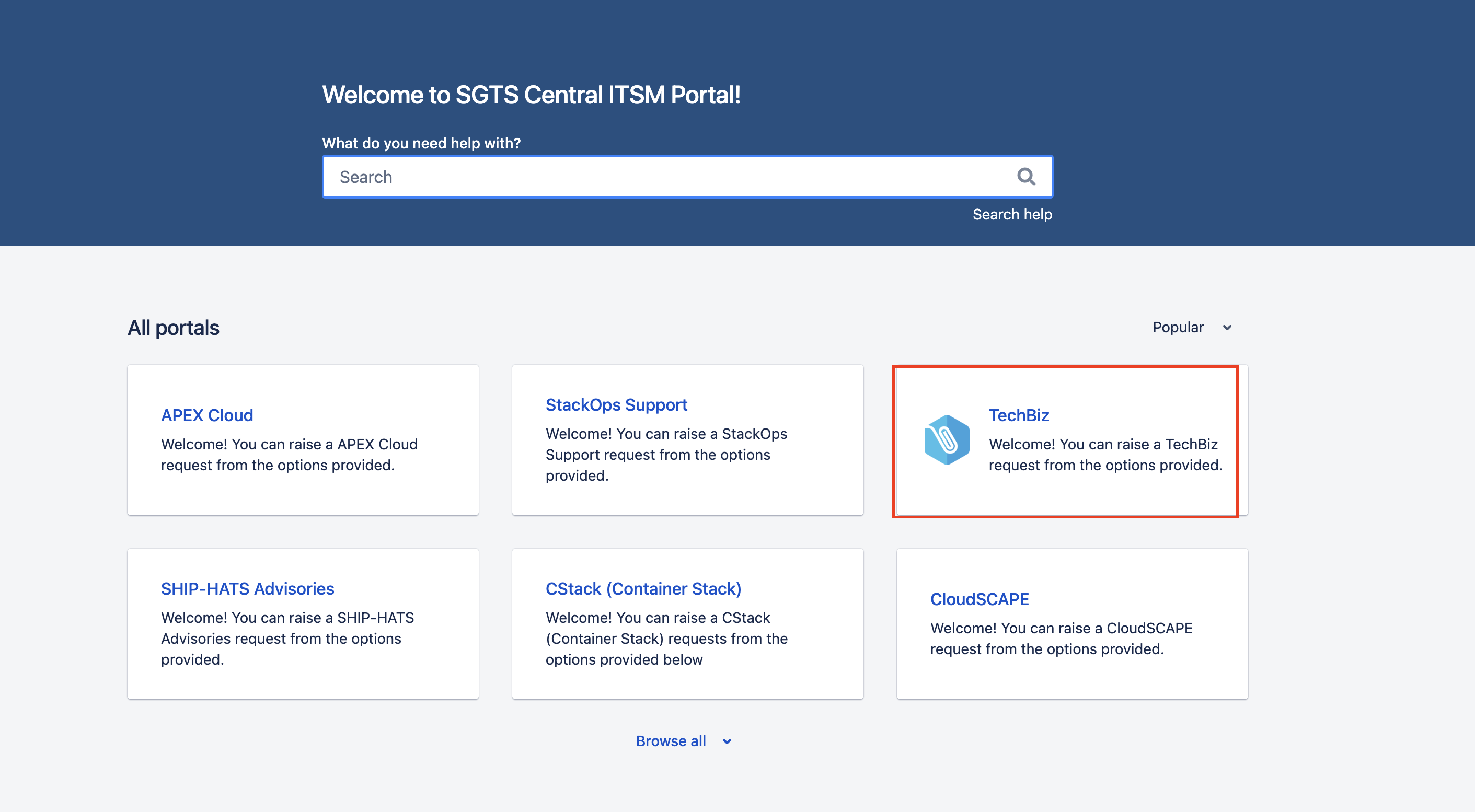Go to SHIP-HATS Advisories portal
Screen dimensions: 1475x812
pos(247,588)
